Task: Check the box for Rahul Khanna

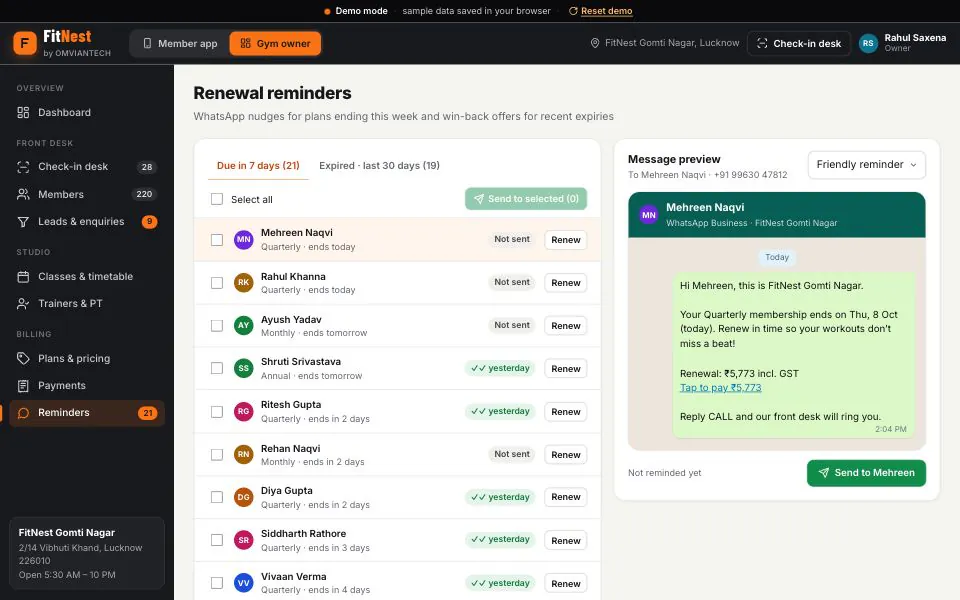Action: tap(217, 283)
